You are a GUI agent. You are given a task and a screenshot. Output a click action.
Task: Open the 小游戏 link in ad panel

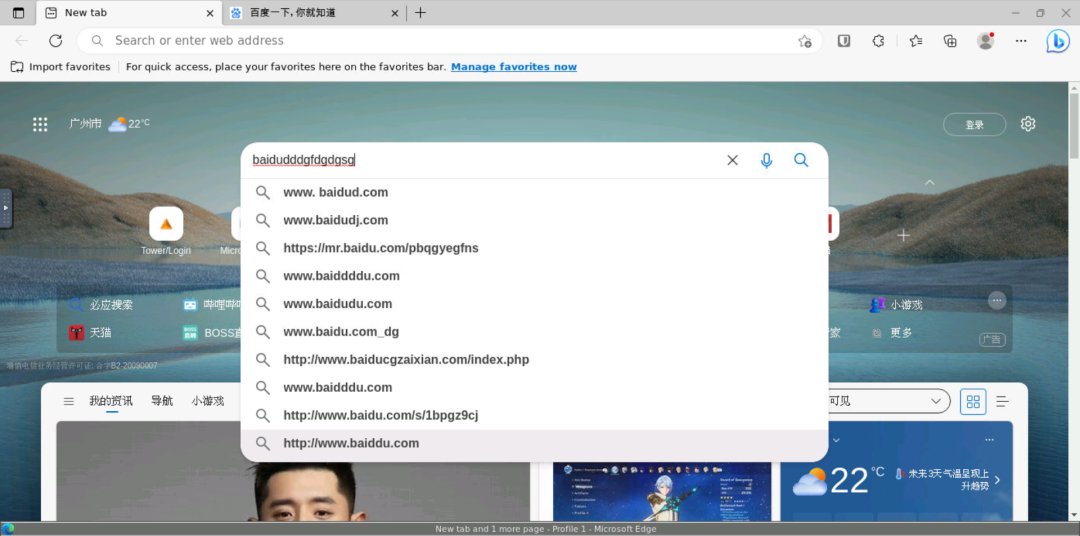point(896,305)
